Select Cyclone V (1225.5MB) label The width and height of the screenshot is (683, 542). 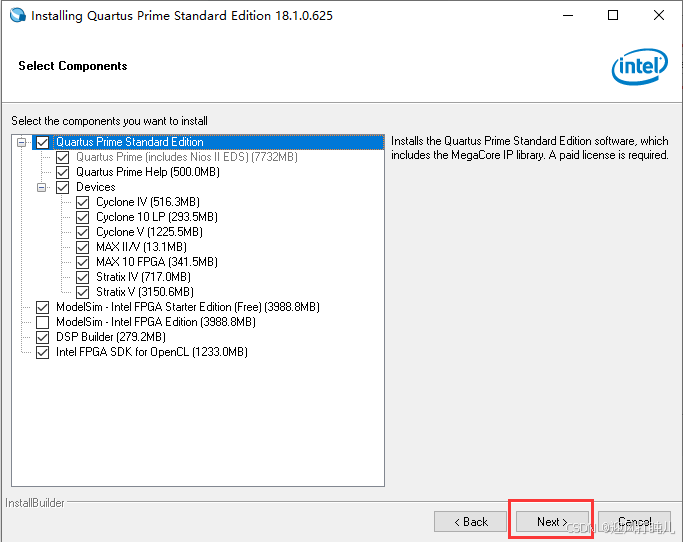[x=149, y=232]
